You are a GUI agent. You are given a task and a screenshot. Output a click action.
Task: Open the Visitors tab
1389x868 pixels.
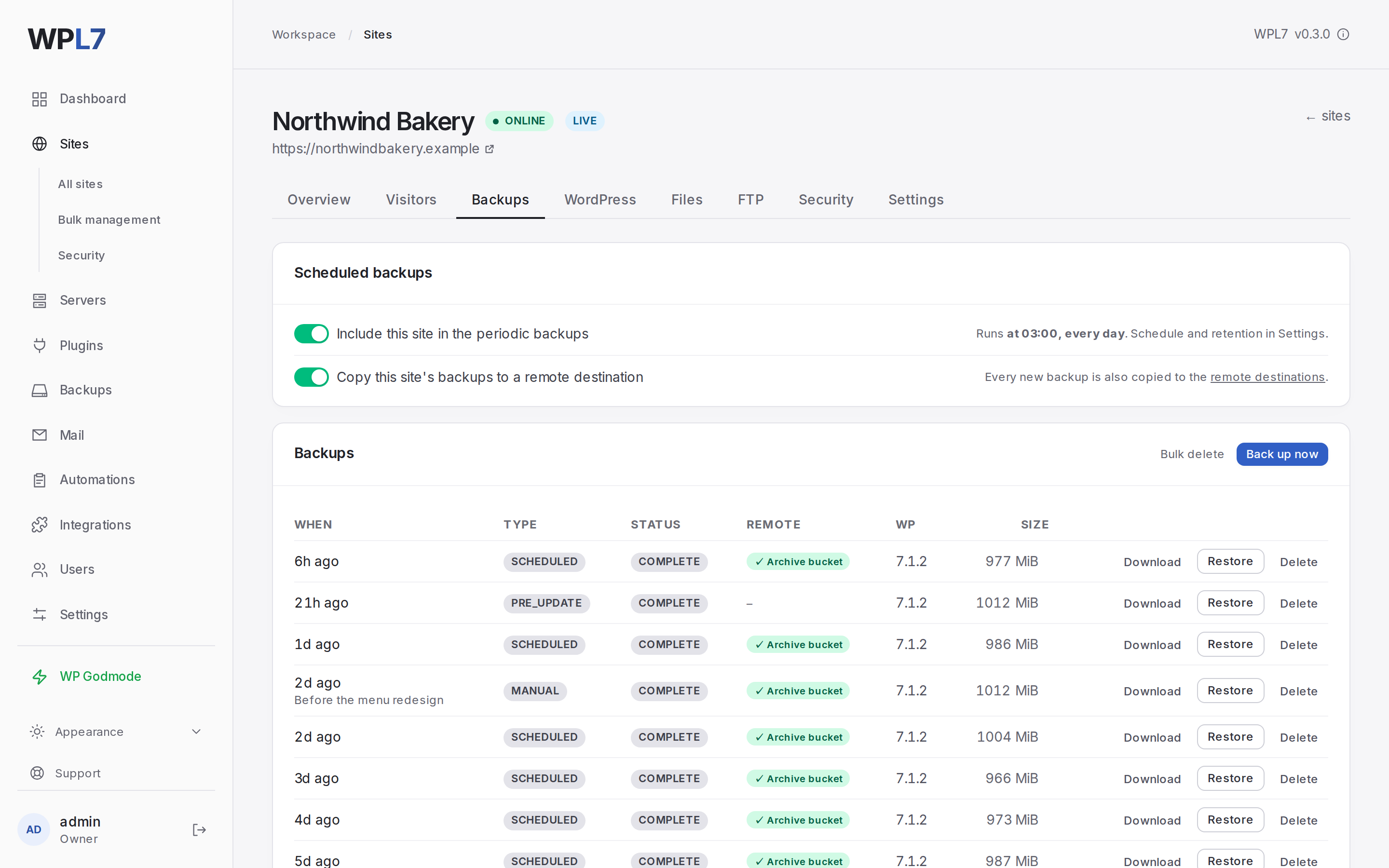pos(411,200)
